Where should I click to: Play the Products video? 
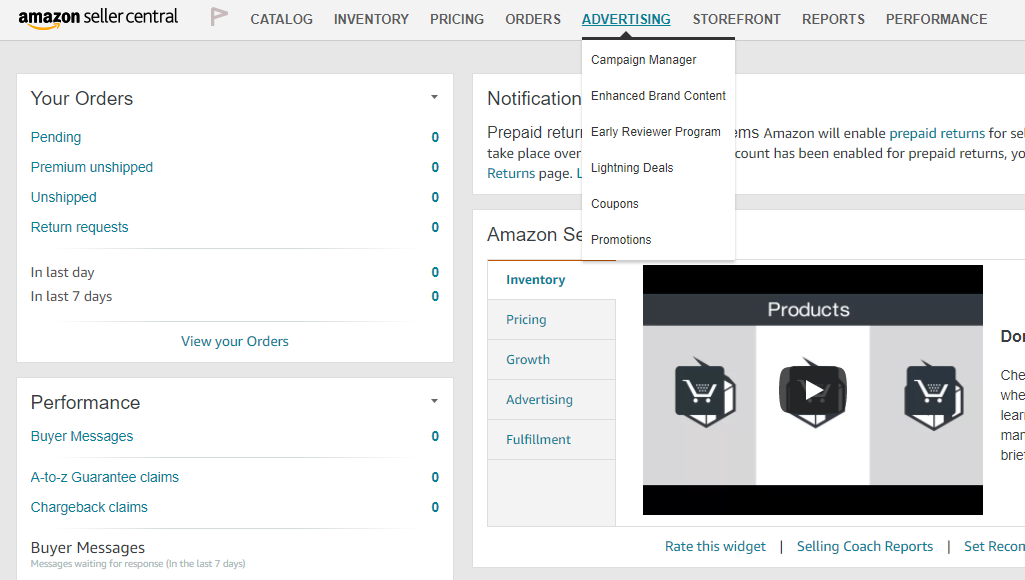(x=813, y=390)
